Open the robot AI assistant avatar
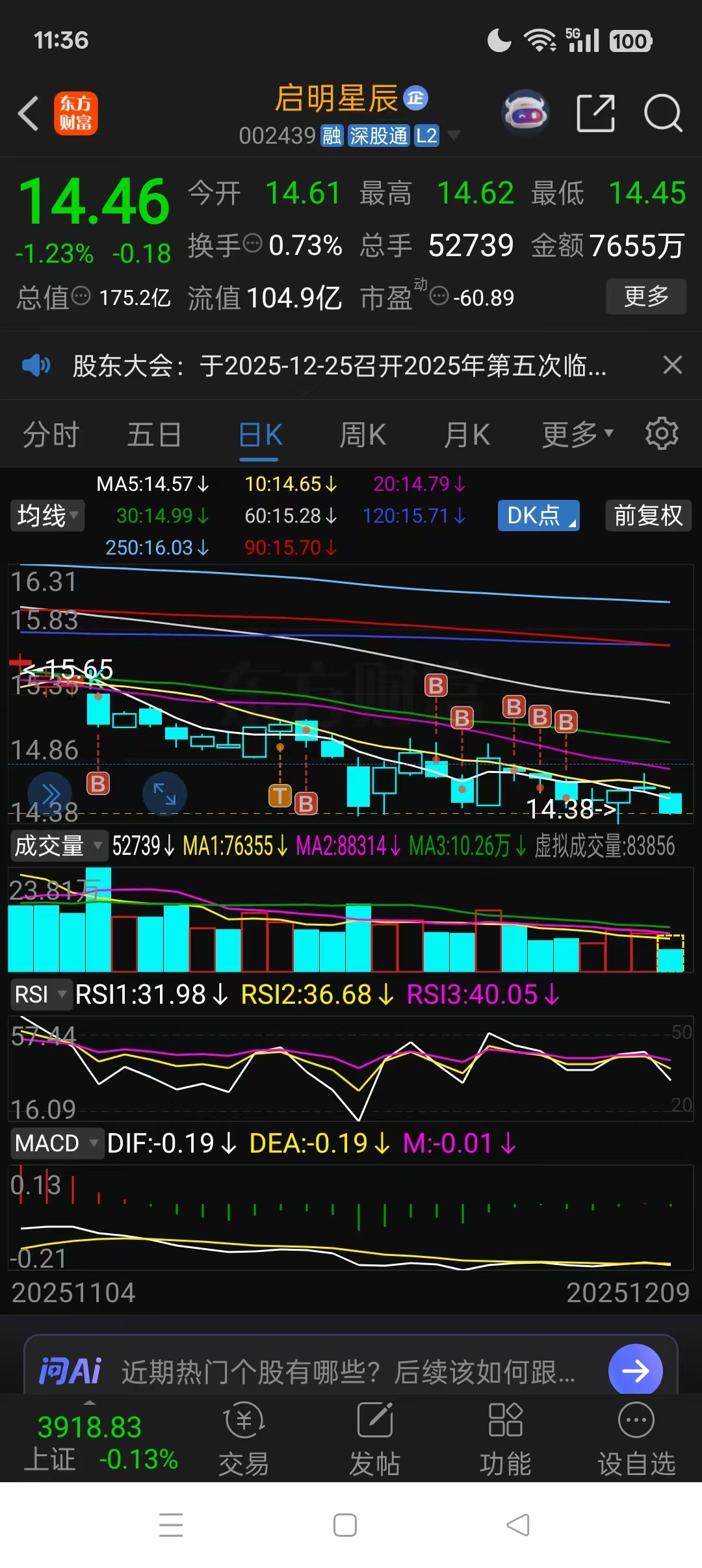 526,113
